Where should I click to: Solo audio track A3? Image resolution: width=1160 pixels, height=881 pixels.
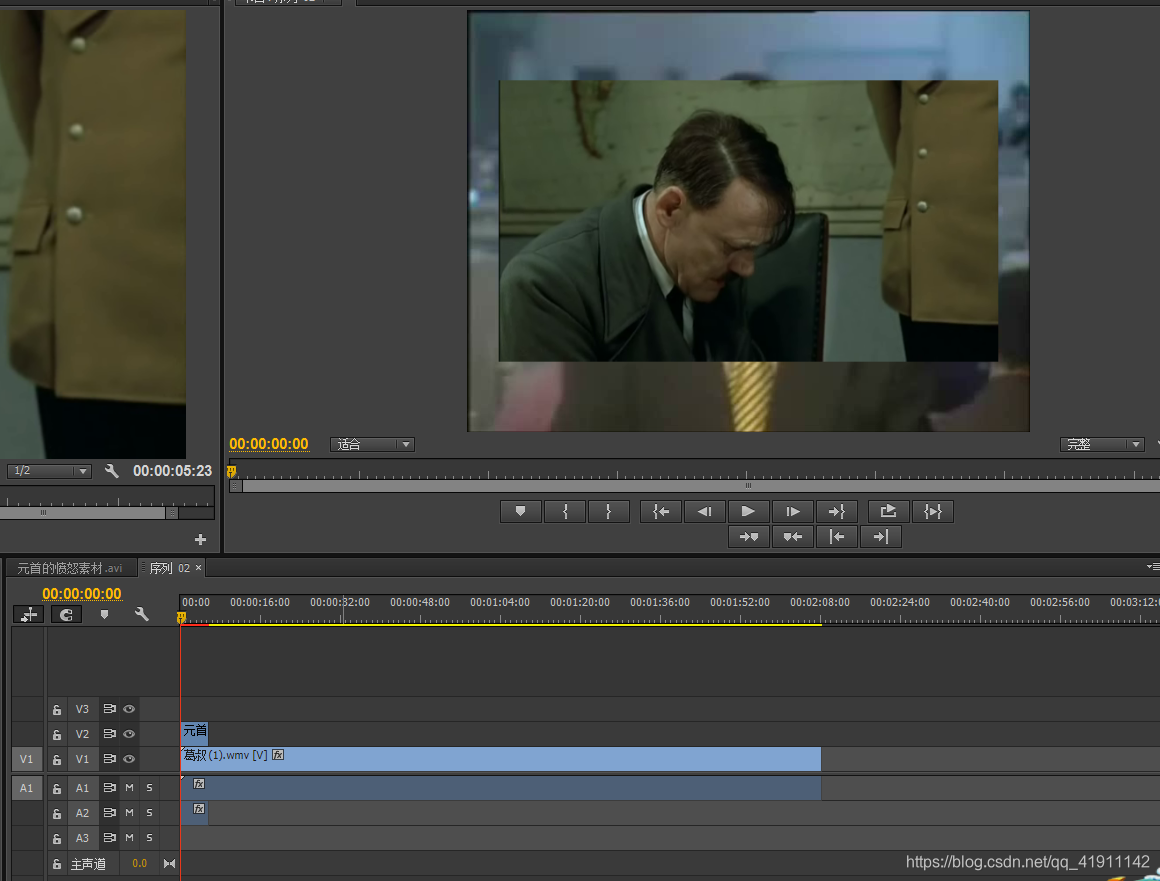point(149,837)
